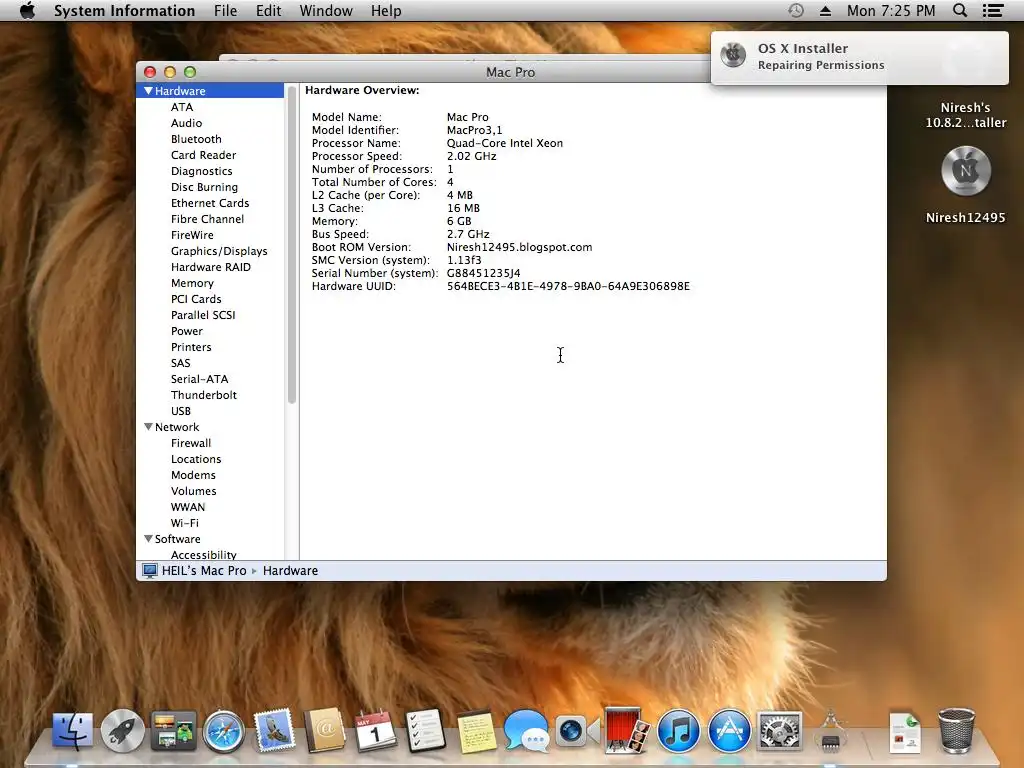The width and height of the screenshot is (1024, 768).
Task: Open Photo Booth in the Dock
Action: 627,730
